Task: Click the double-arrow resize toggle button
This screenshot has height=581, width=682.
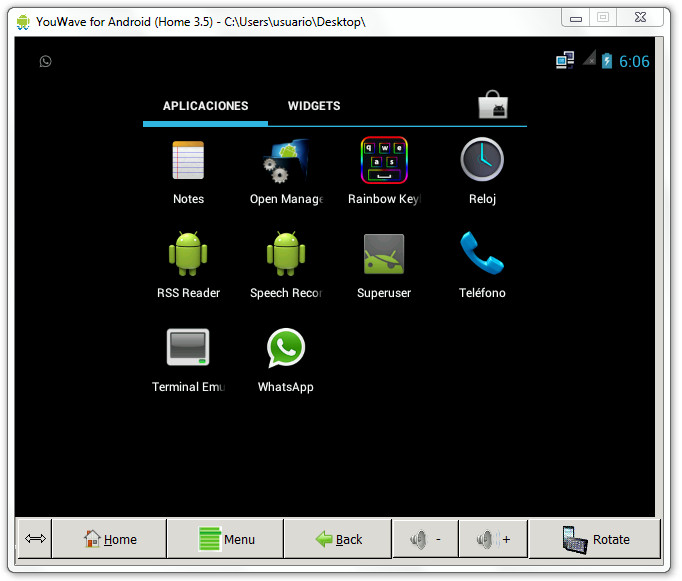Action: pyautogui.click(x=35, y=539)
